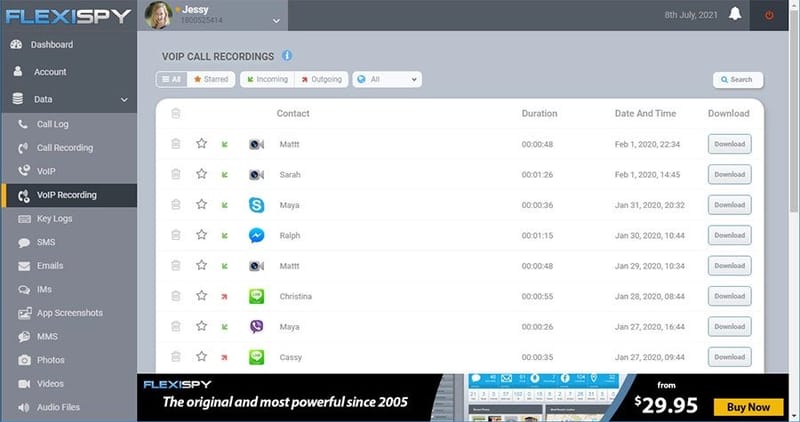The width and height of the screenshot is (800, 422).
Task: Click the Buy Now banner button
Action: (x=747, y=407)
